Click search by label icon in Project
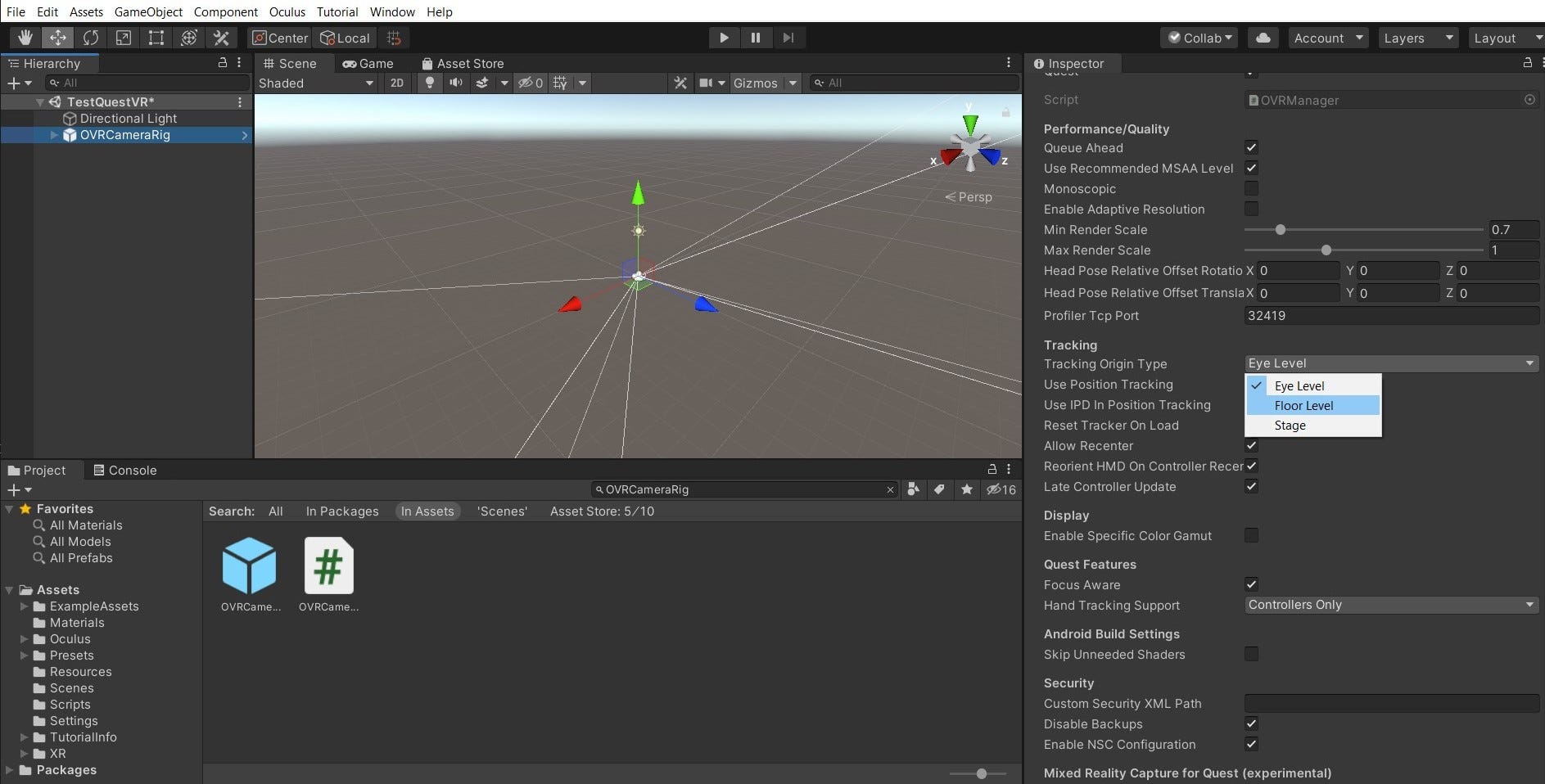 pyautogui.click(x=940, y=489)
